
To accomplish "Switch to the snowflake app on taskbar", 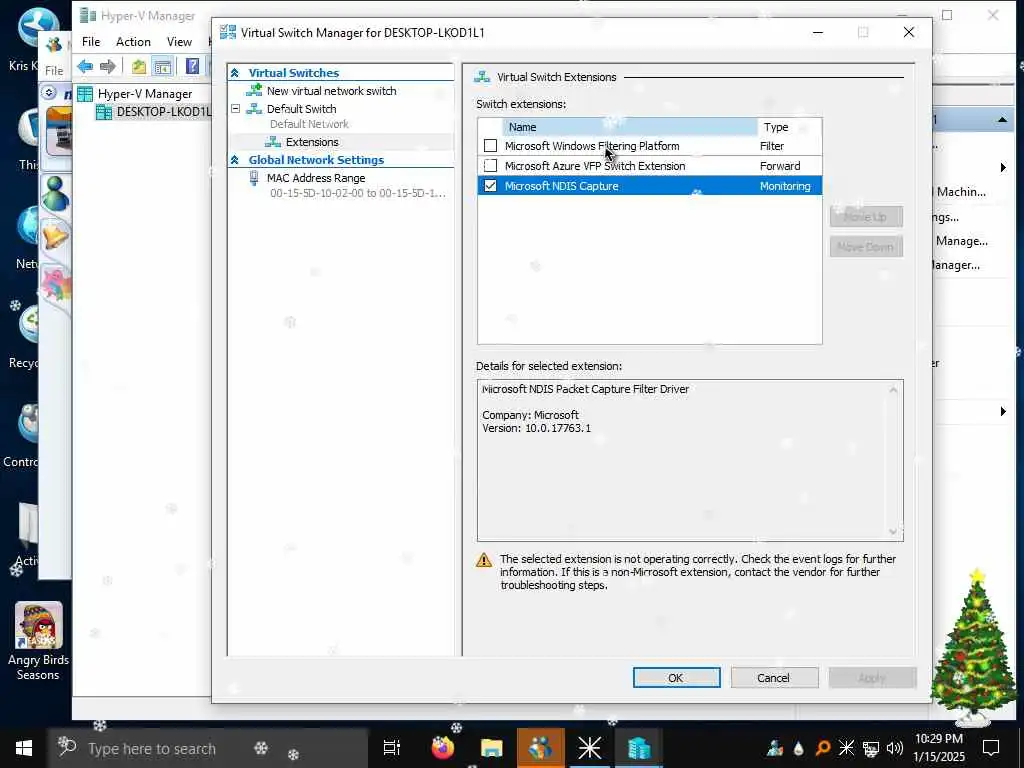I will (x=590, y=748).
